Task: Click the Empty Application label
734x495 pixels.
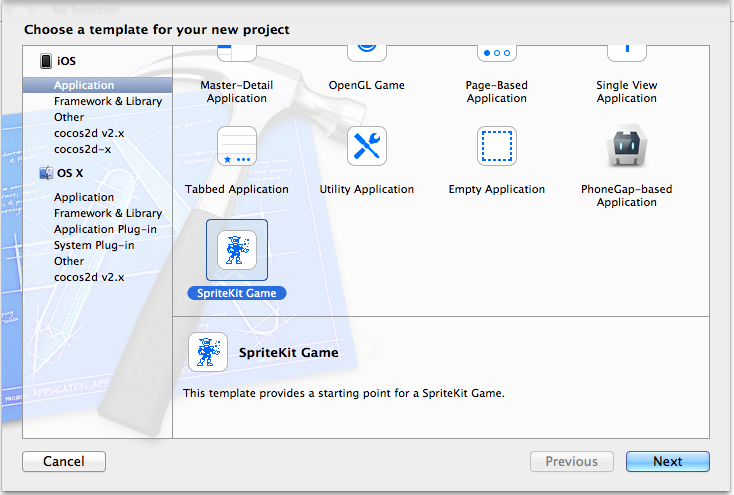Action: click(497, 189)
